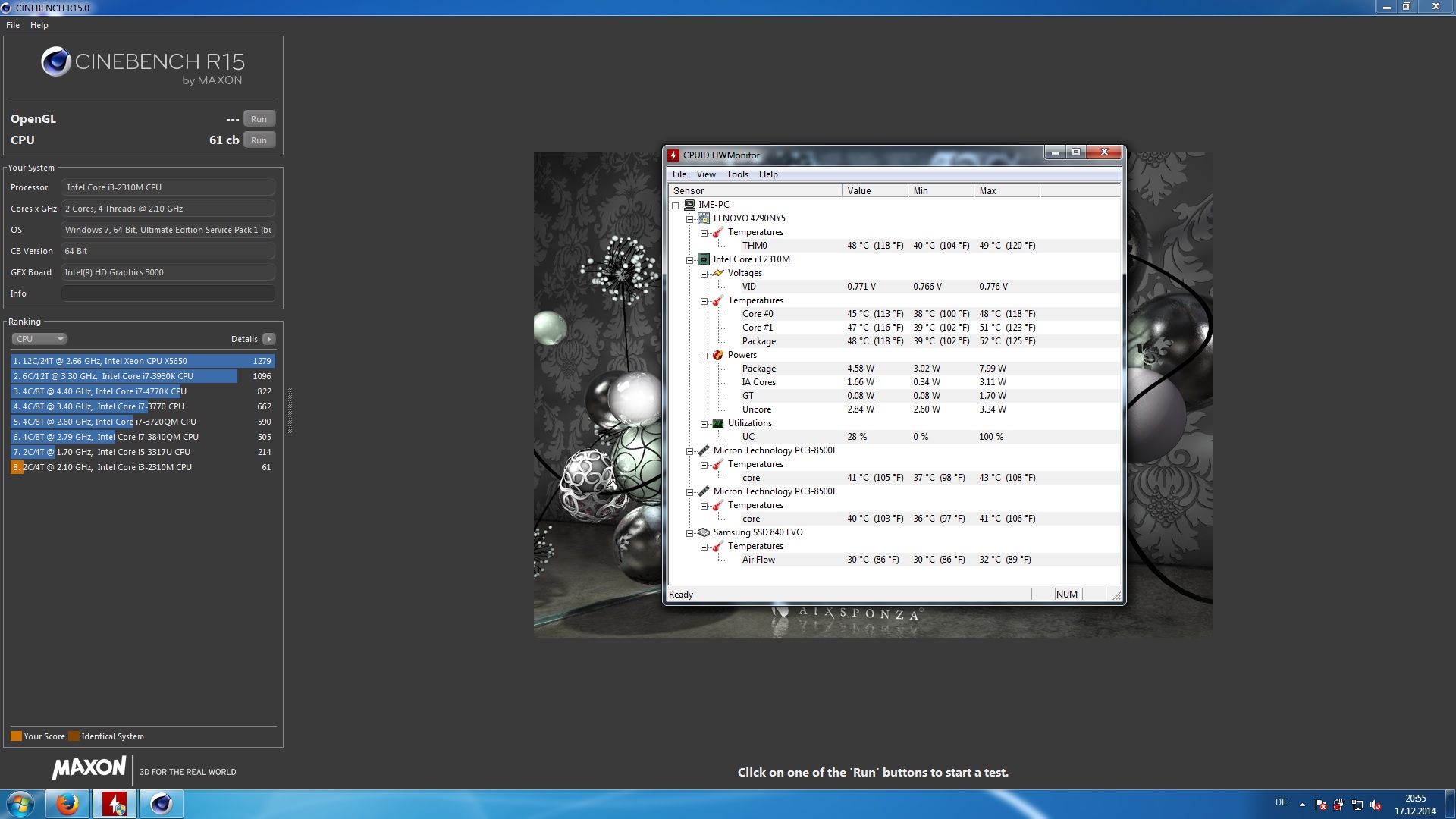This screenshot has width=1456, height=819.
Task: Open the Tools menu in HWMonitor
Action: (736, 174)
